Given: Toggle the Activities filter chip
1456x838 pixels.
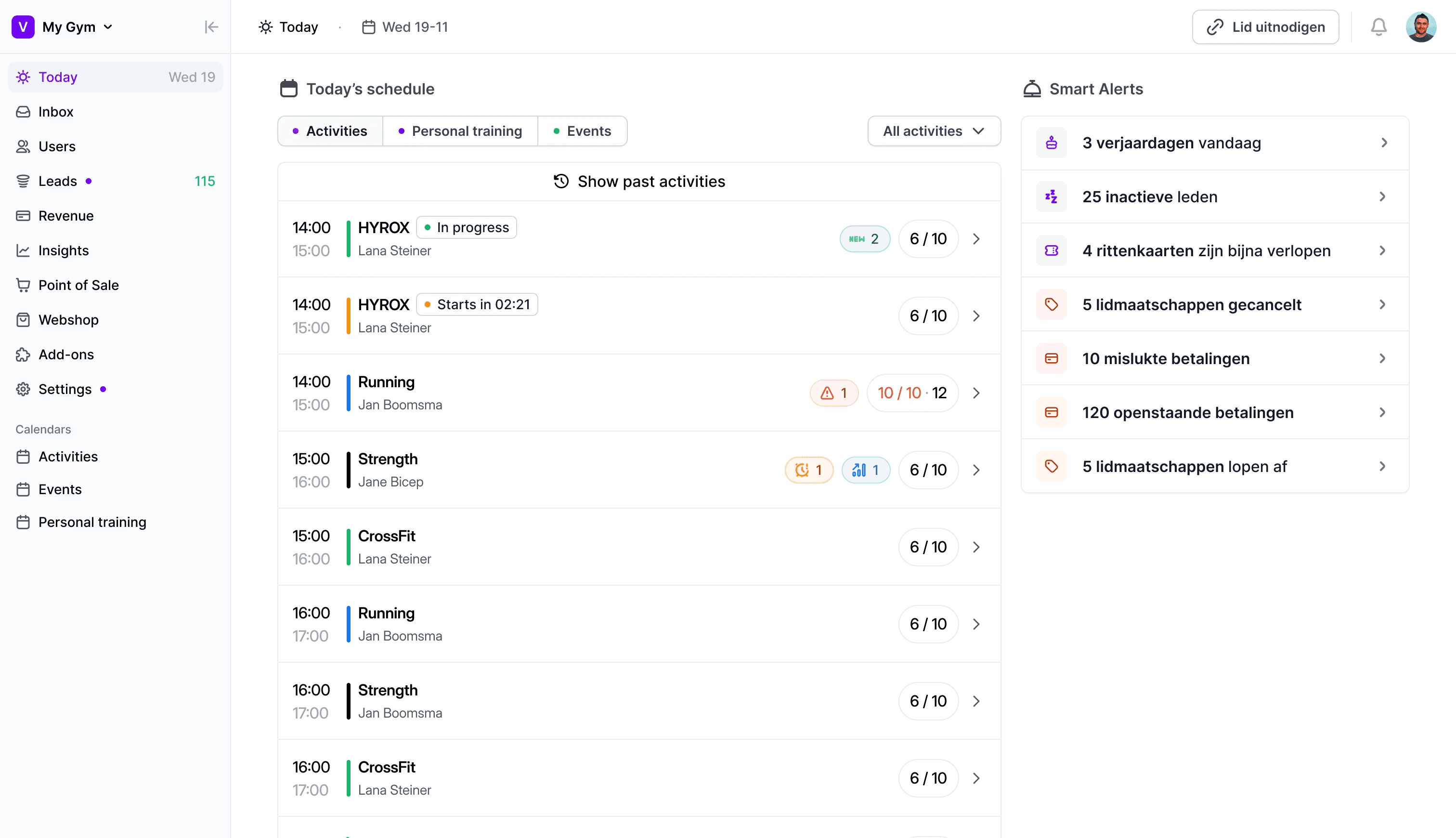Looking at the screenshot, I should click(330, 131).
